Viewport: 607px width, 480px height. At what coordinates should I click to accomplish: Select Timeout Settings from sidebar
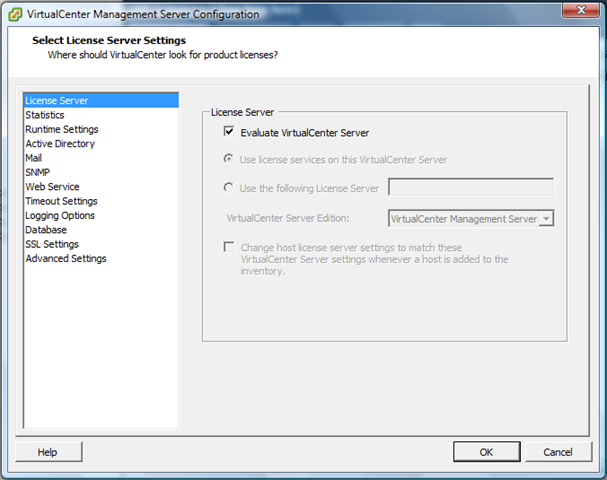coord(61,201)
